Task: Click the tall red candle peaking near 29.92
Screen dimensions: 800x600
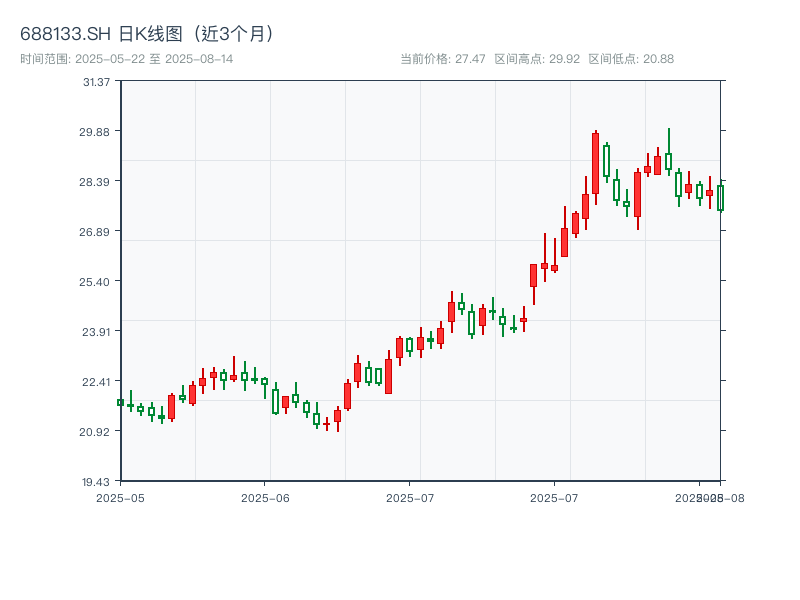Action: pyautogui.click(x=595, y=163)
